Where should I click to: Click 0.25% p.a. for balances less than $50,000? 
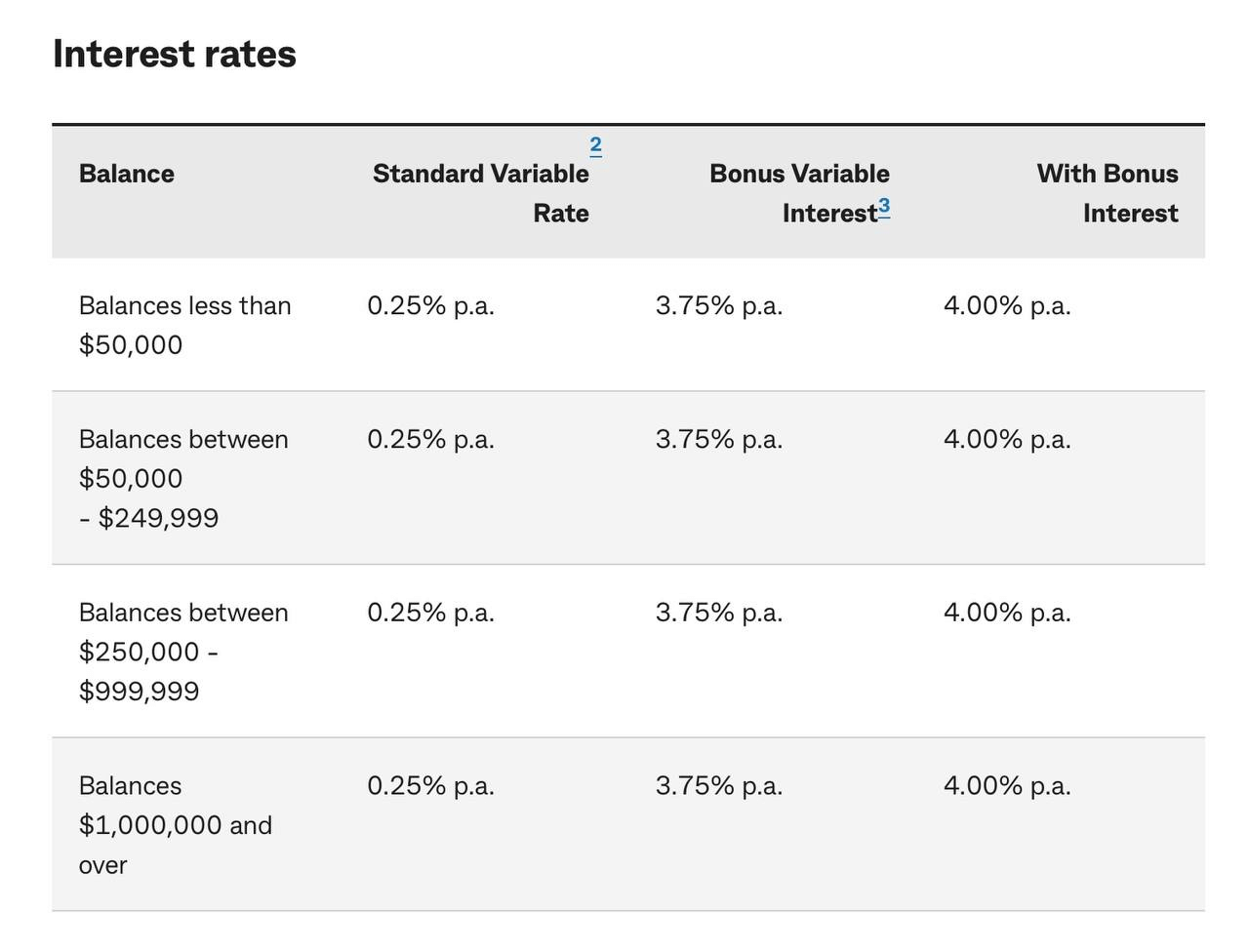click(430, 306)
